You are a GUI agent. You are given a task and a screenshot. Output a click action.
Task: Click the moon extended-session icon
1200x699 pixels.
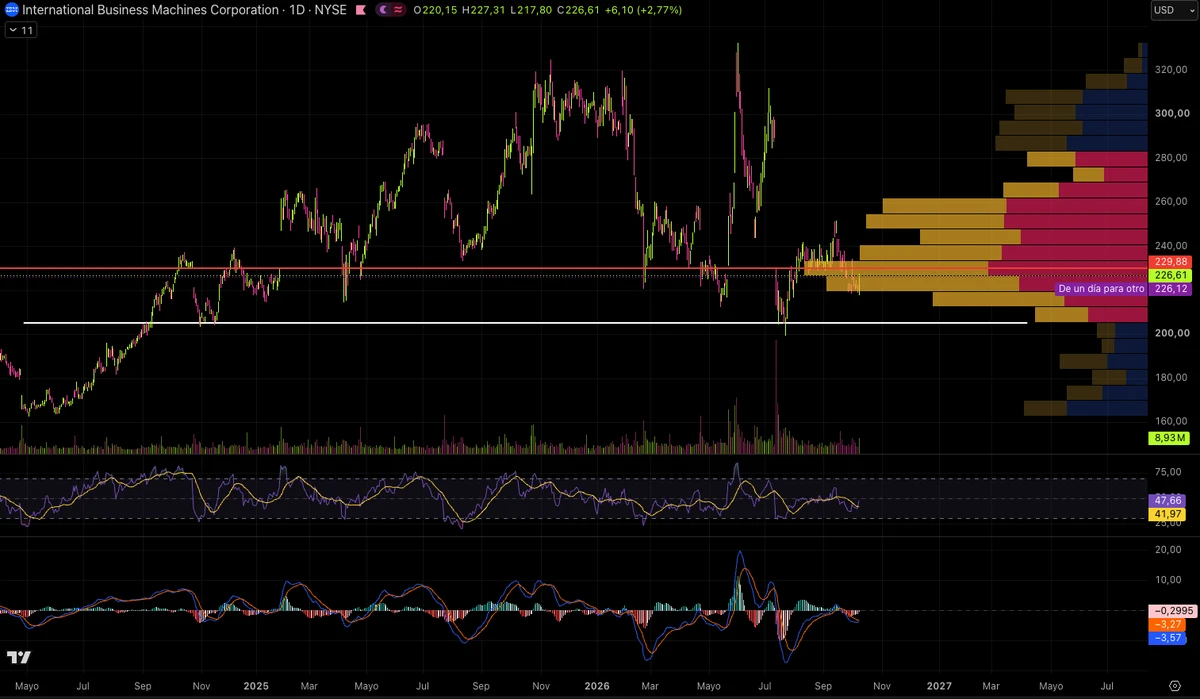(x=384, y=10)
